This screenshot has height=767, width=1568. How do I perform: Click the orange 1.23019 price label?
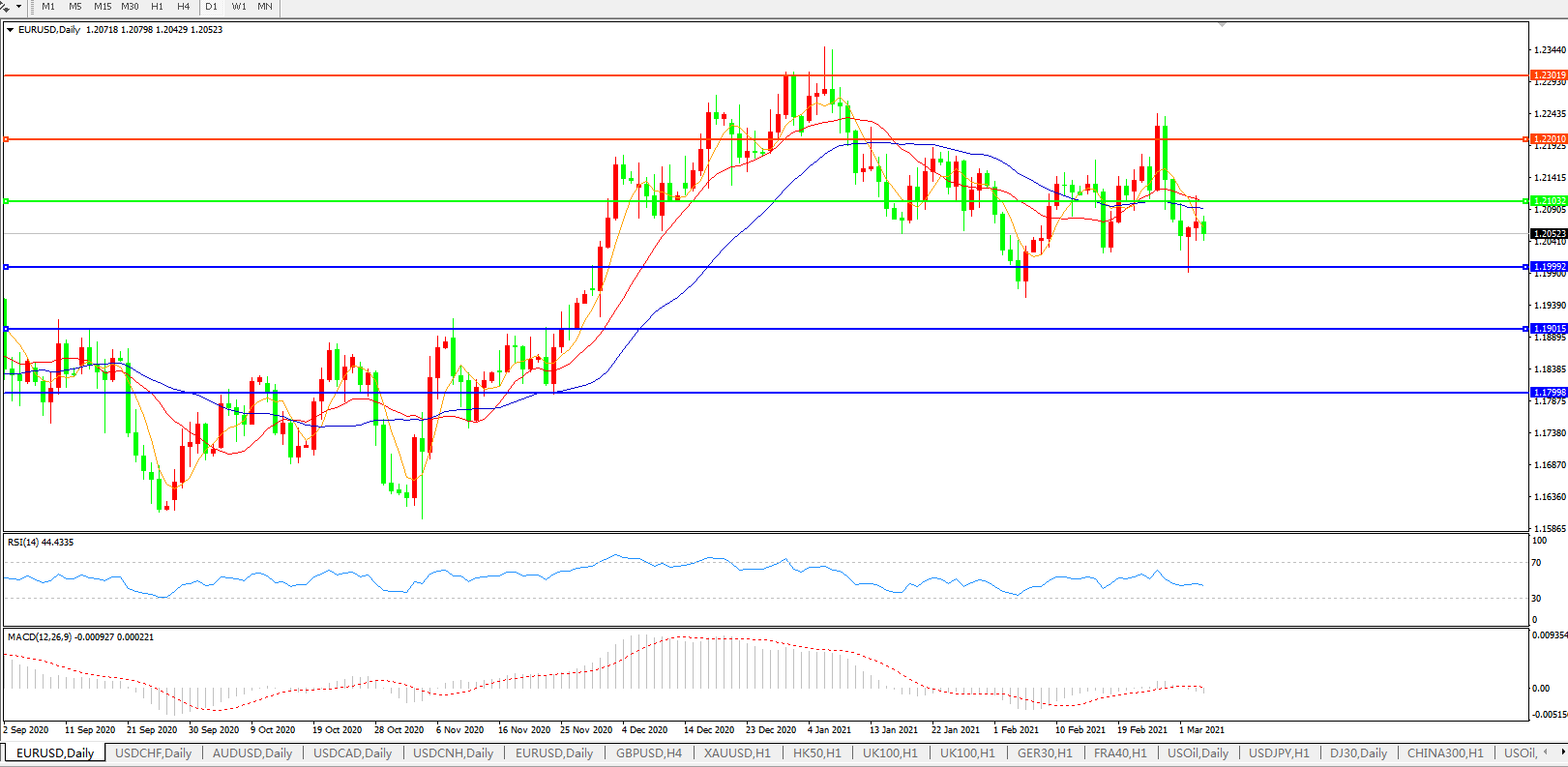point(1549,74)
